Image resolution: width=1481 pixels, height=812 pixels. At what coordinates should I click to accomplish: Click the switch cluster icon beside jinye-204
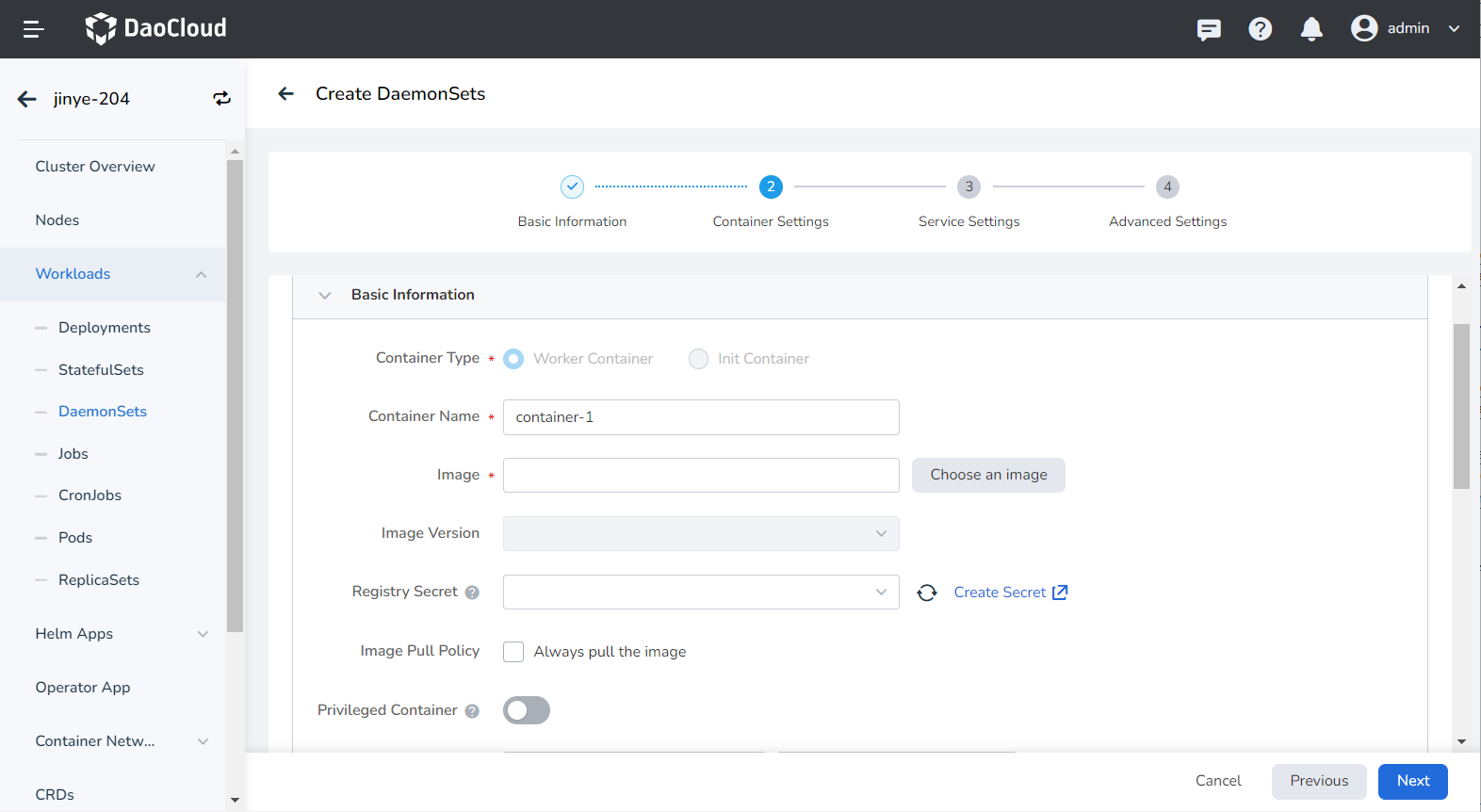click(221, 99)
